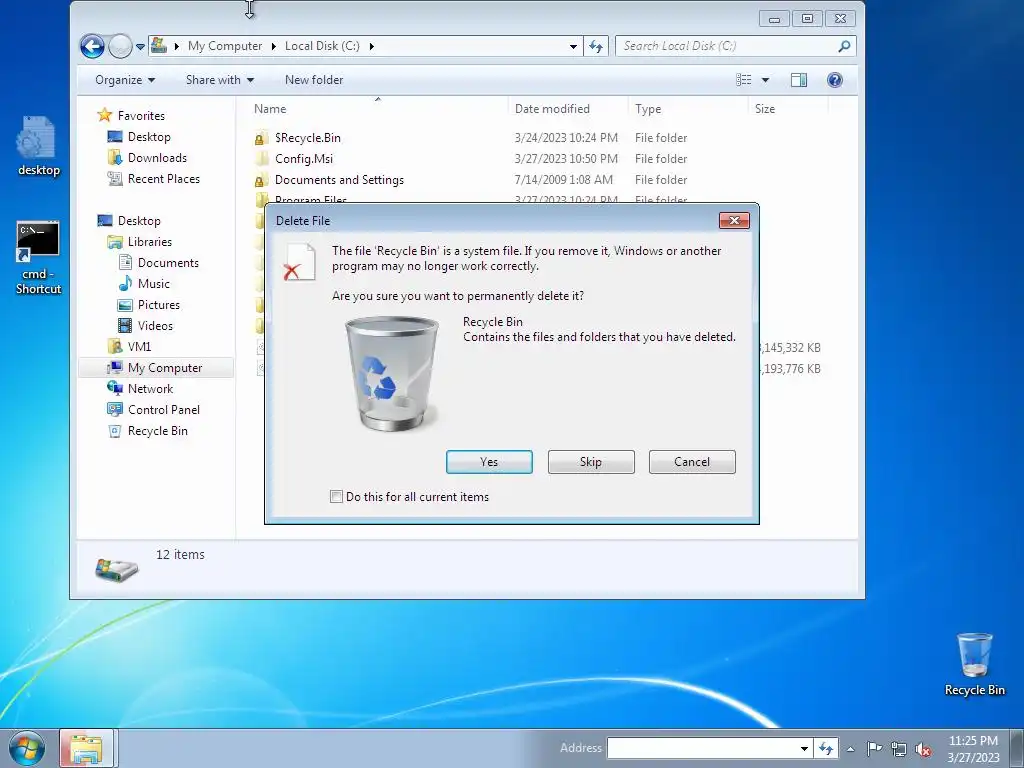Click My Computer in the address breadcrumb
The width and height of the screenshot is (1024, 768).
point(225,46)
